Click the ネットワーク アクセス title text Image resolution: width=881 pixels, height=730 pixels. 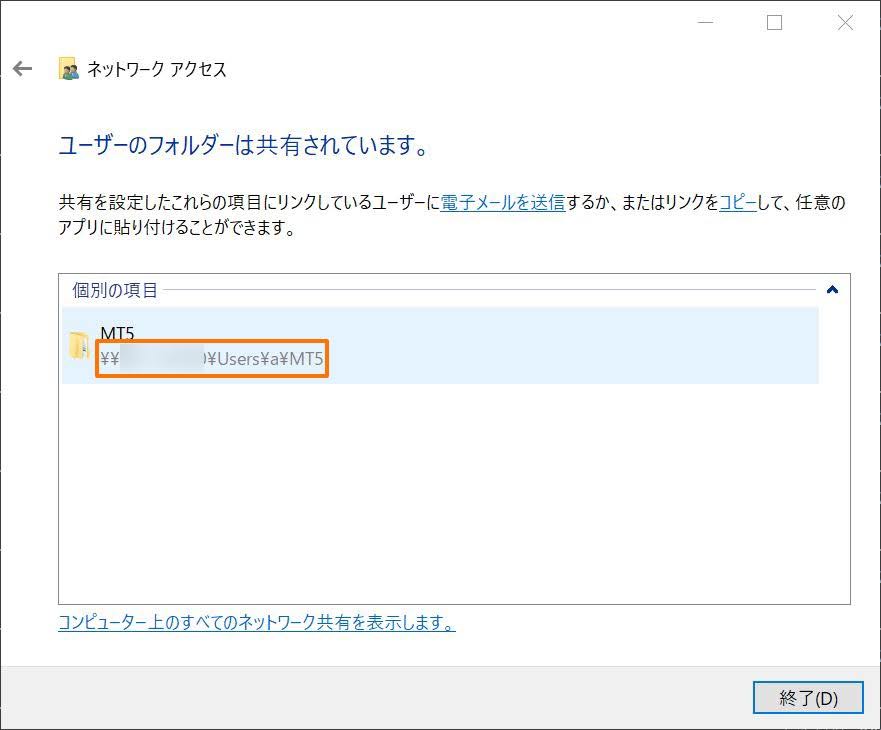coord(157,69)
